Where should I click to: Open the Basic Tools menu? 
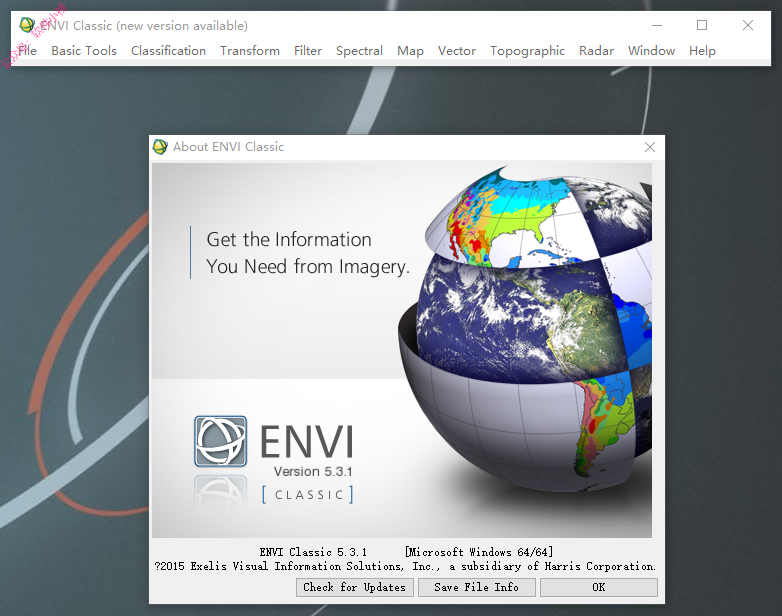tap(84, 51)
